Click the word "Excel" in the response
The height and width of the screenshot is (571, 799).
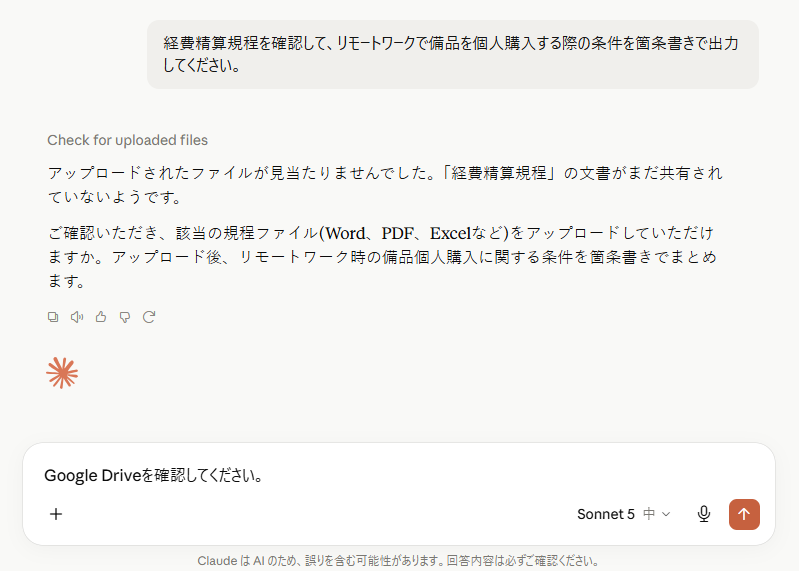tap(449, 233)
